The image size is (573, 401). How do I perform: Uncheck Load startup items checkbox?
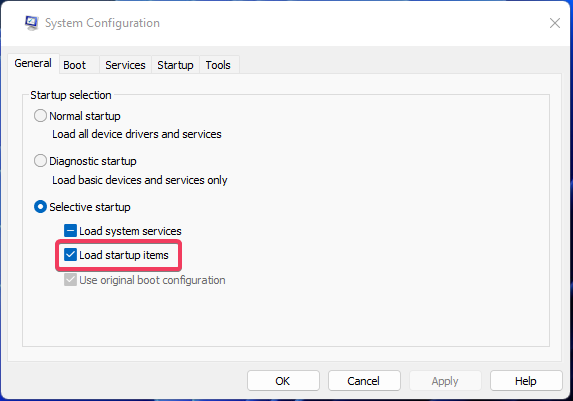tap(70, 255)
